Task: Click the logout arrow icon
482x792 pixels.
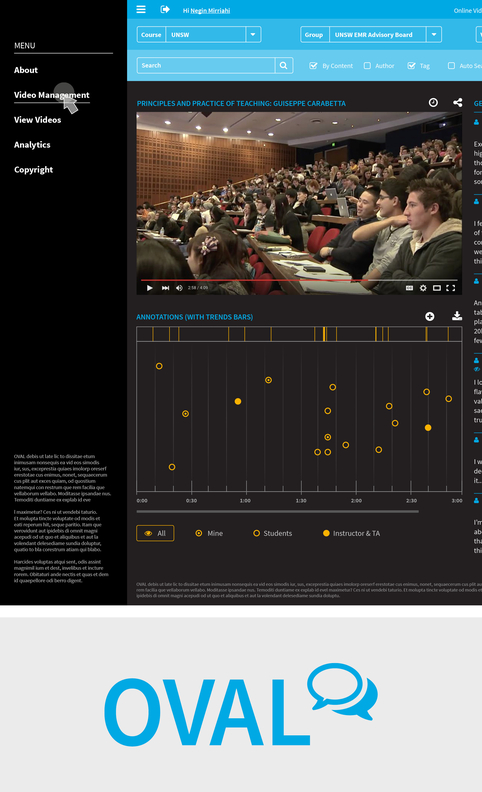Action: tap(165, 9)
